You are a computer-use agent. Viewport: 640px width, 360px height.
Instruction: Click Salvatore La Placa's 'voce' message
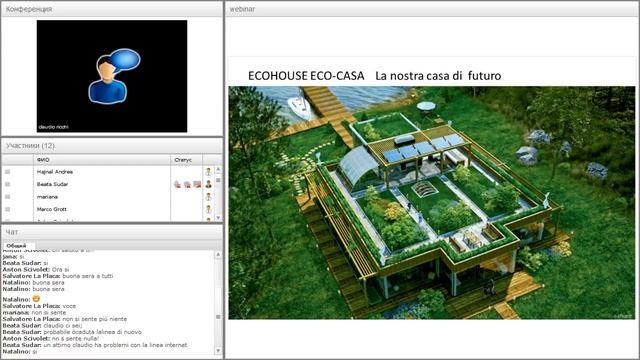coord(39,306)
